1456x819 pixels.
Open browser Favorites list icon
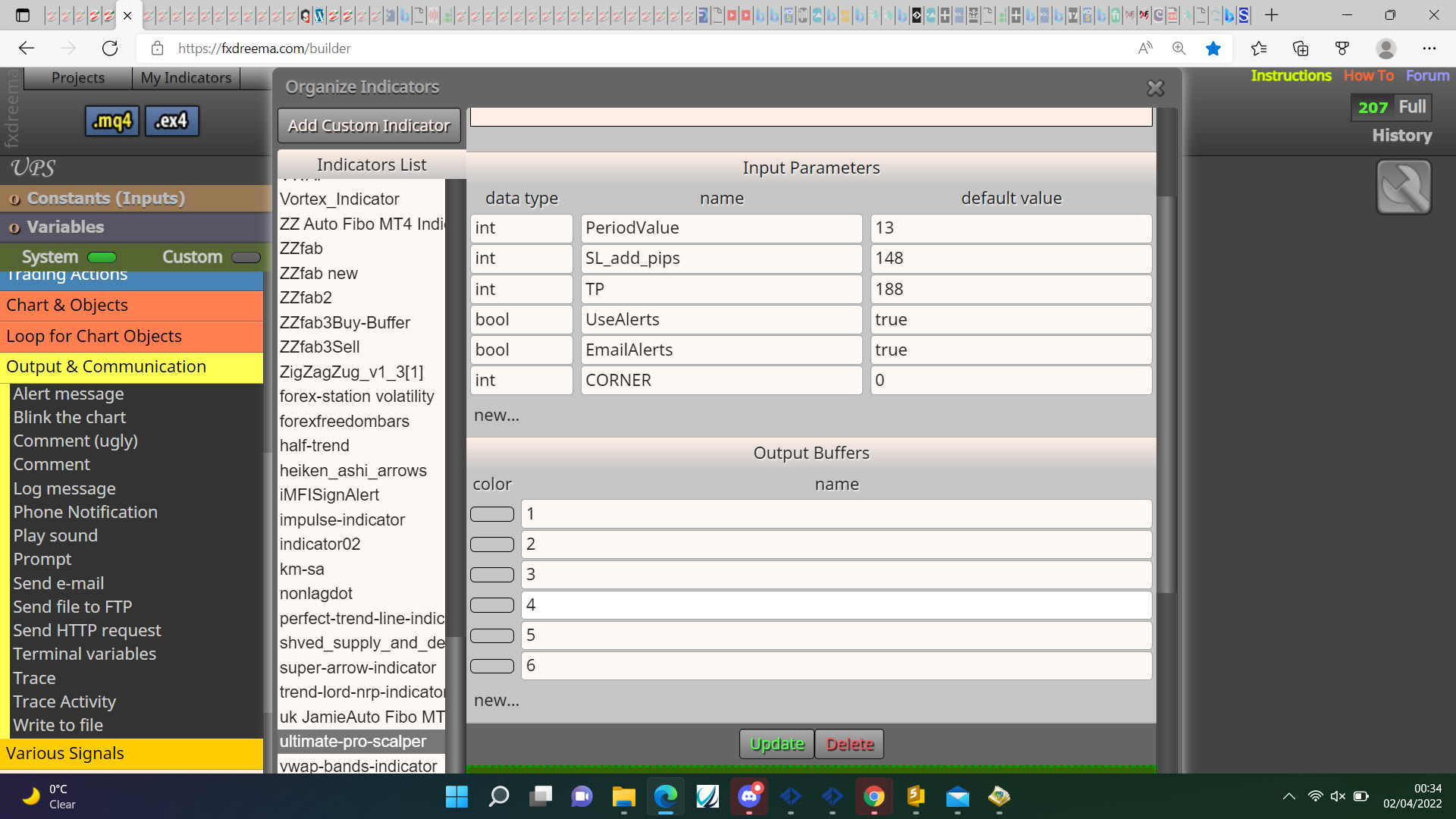click(1259, 49)
